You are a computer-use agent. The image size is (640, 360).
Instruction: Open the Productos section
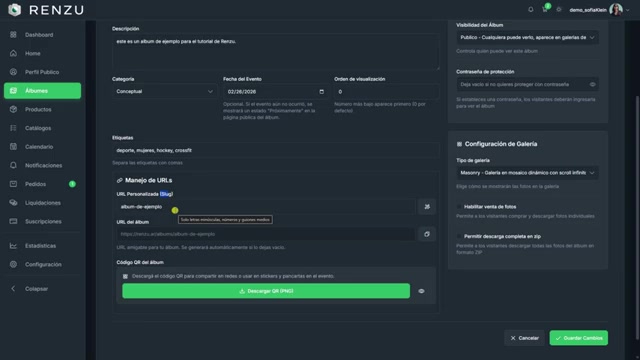[42, 109]
